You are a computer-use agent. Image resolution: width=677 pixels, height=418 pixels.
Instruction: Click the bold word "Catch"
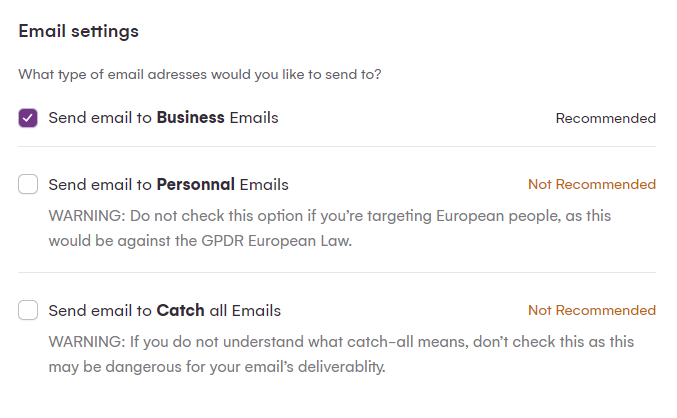tap(180, 310)
